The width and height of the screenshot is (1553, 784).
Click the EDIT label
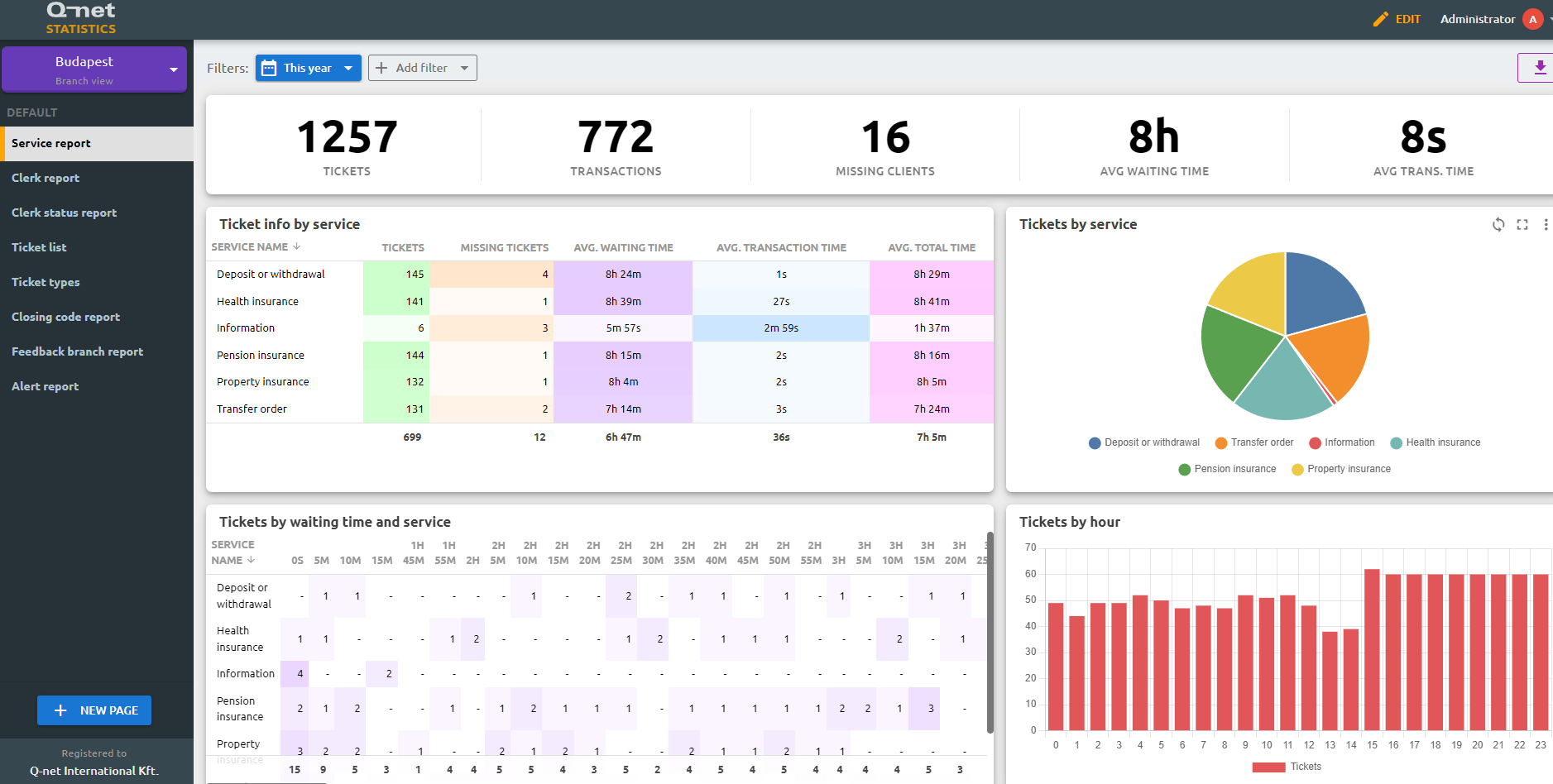pos(1408,19)
